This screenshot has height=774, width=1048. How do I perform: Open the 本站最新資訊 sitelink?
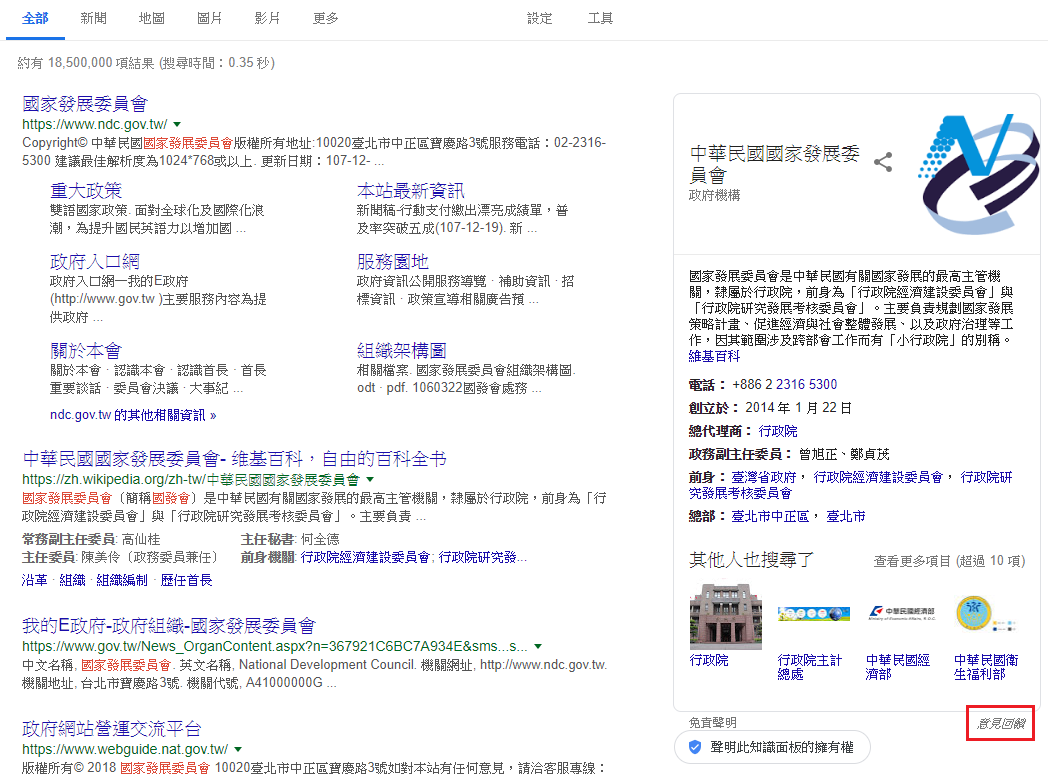(410, 190)
